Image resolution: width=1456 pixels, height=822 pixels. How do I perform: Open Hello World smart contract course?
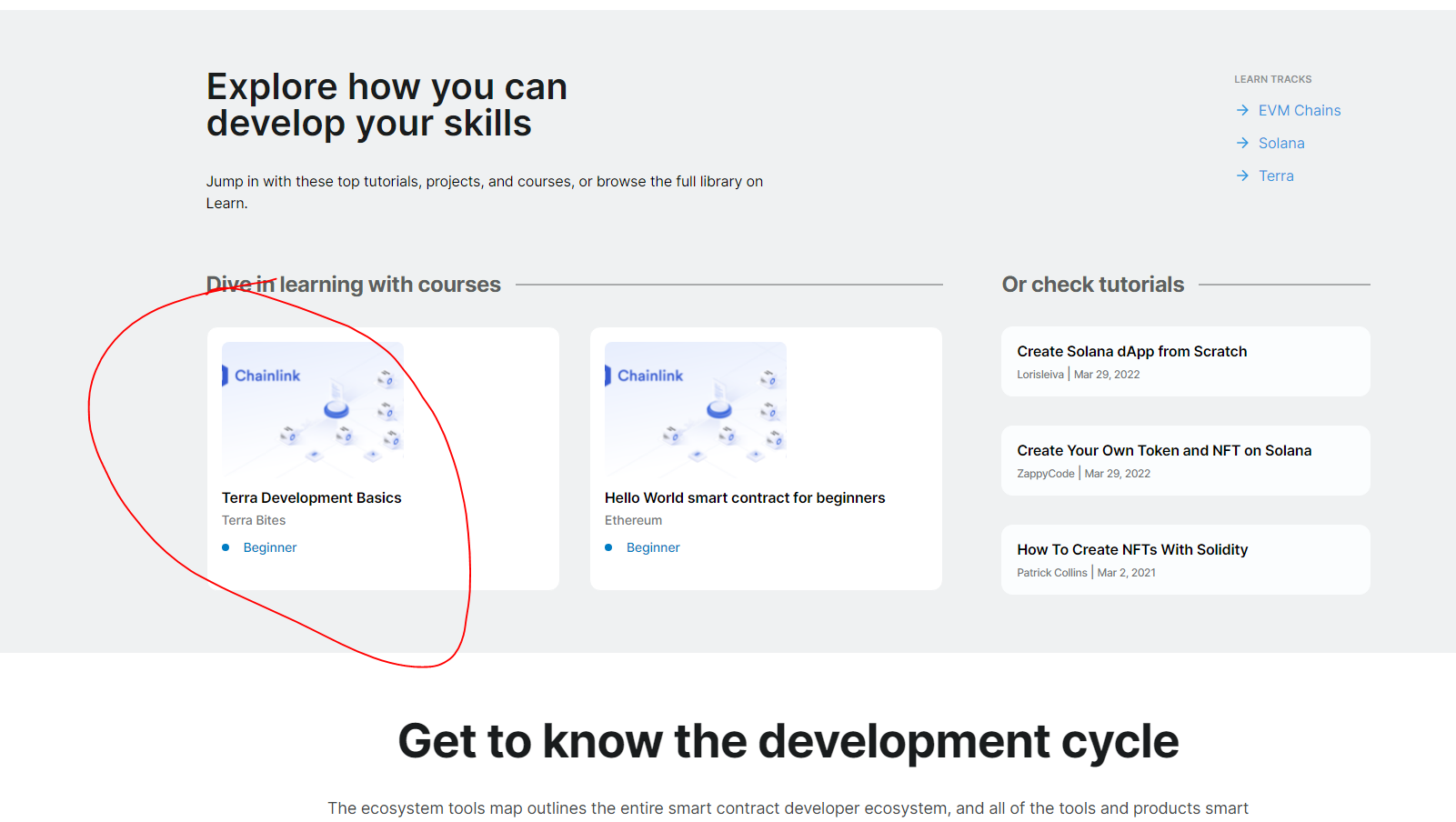point(745,497)
